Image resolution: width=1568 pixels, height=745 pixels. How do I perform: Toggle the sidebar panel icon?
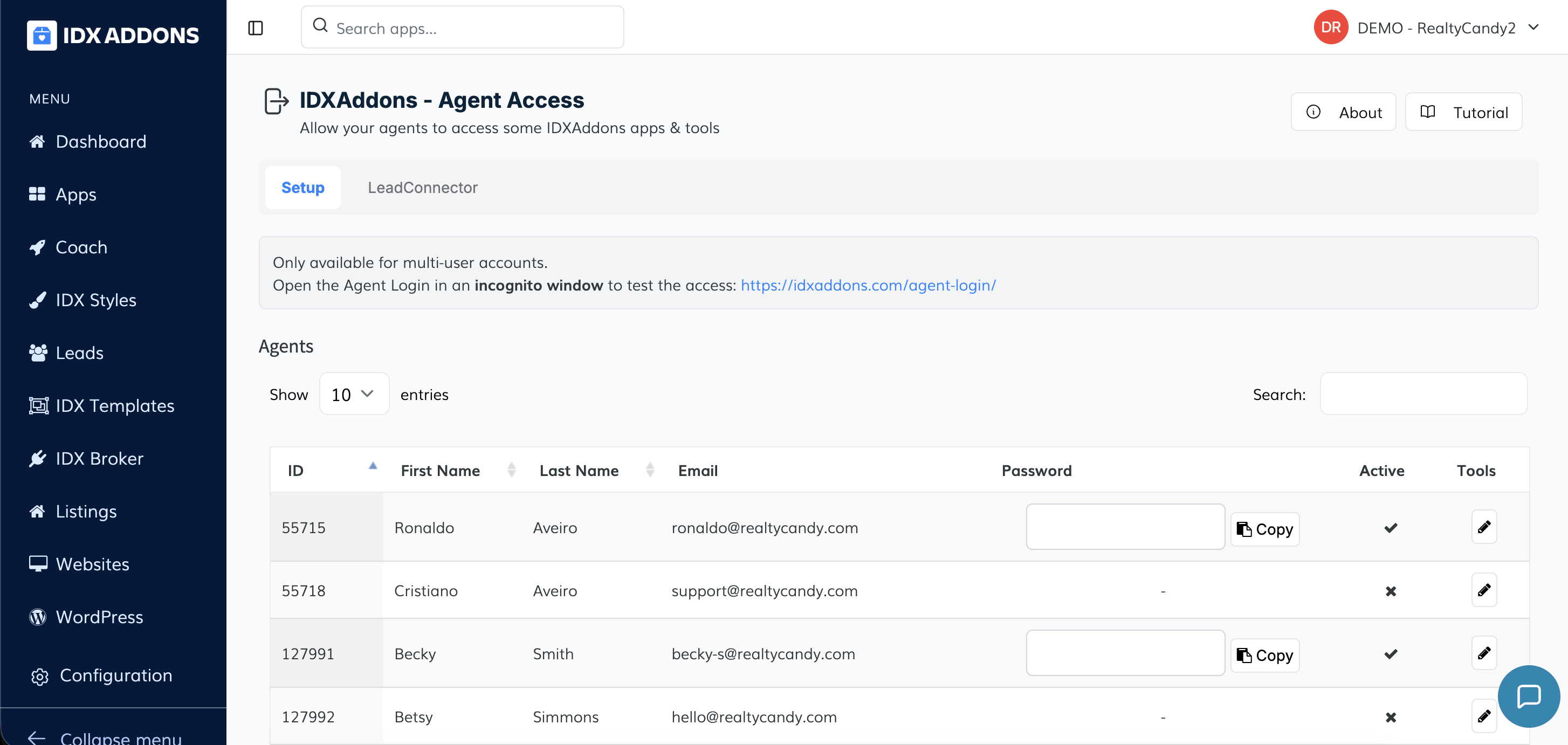[x=256, y=28]
